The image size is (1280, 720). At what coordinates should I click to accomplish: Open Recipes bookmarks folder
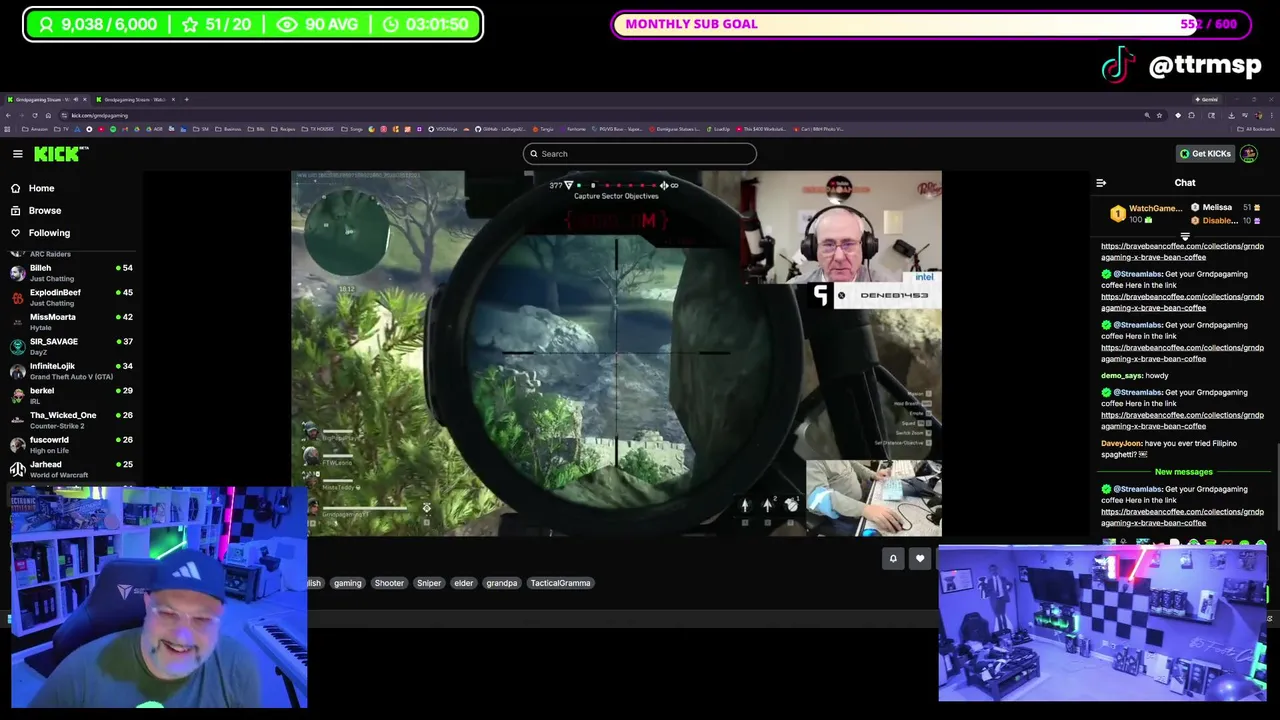pyautogui.click(x=283, y=129)
